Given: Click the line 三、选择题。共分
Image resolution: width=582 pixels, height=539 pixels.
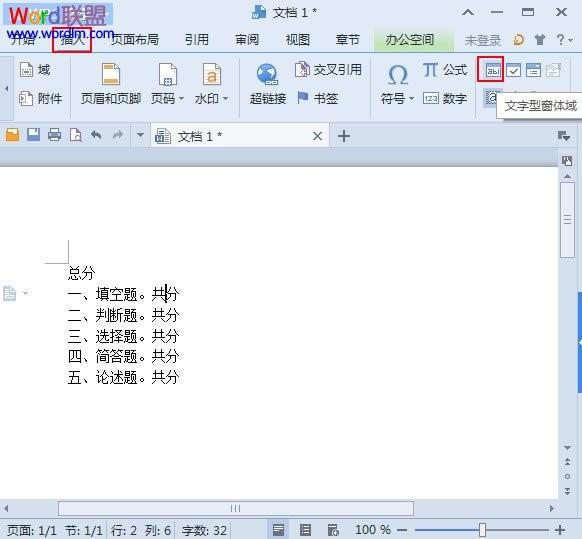Looking at the screenshot, I should tap(123, 336).
